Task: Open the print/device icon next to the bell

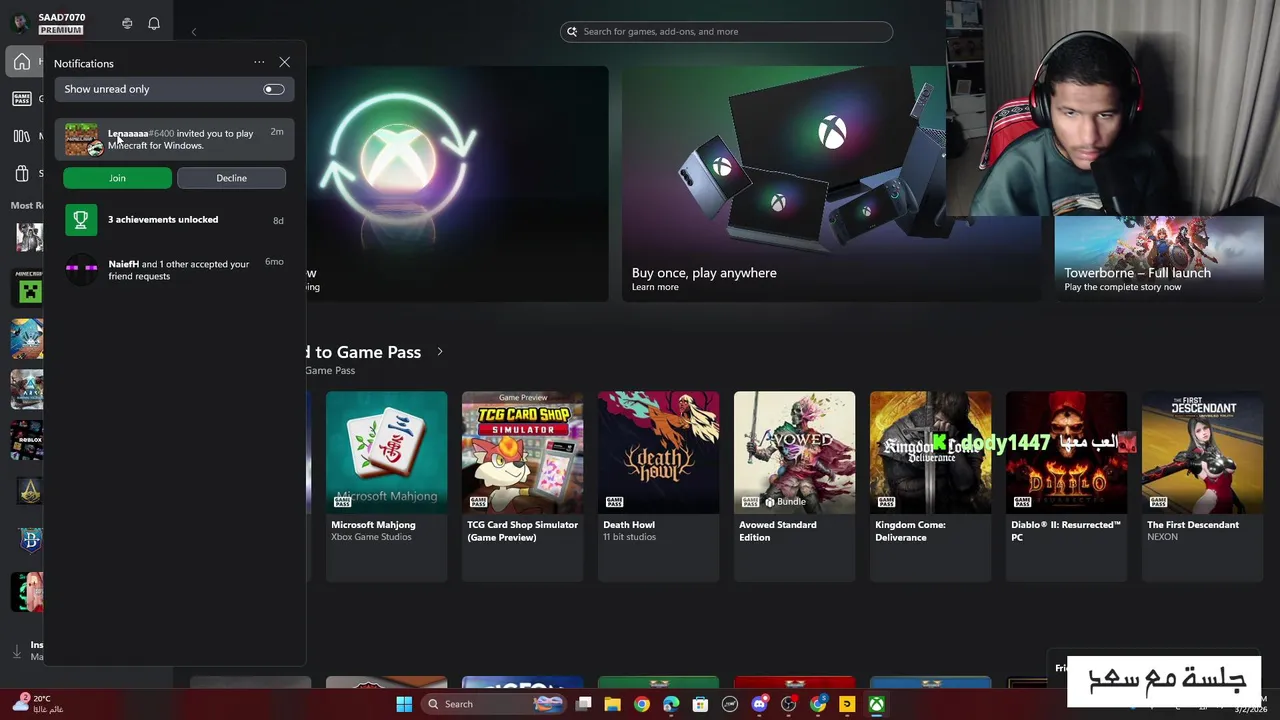Action: (127, 23)
